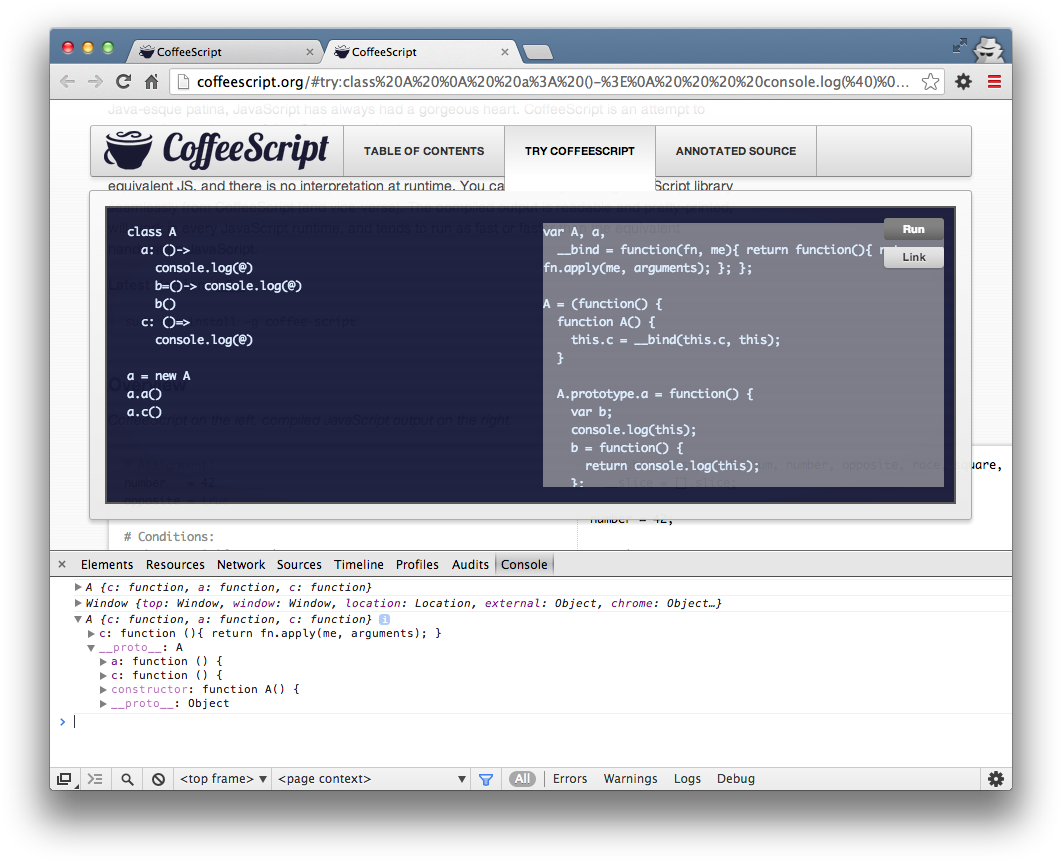
Task: Go forward in browser history
Action: [x=95, y=82]
